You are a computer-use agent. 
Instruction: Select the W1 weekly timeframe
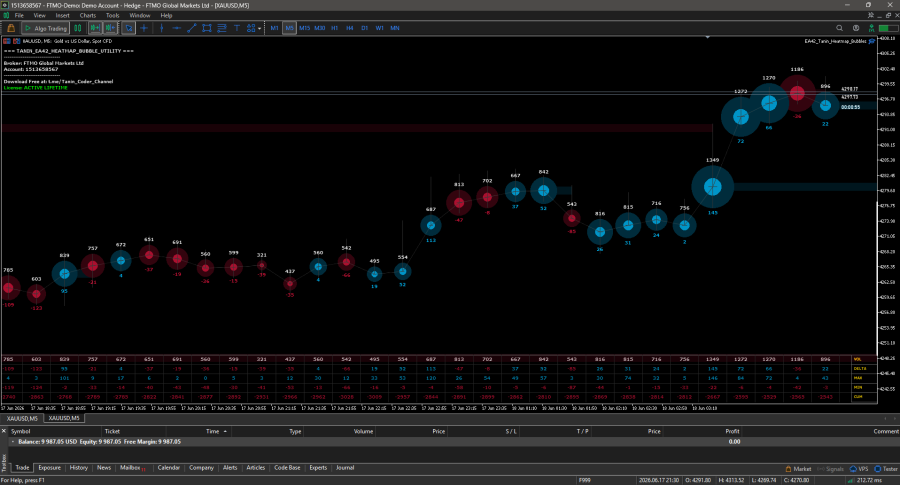click(379, 28)
